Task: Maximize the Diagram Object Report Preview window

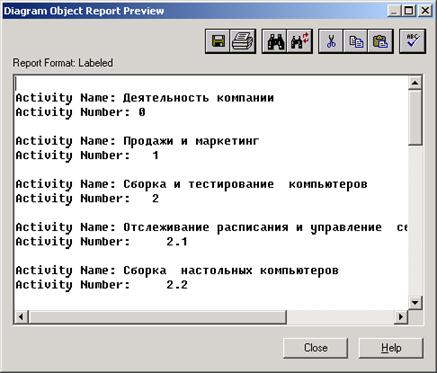Action: click(x=408, y=11)
